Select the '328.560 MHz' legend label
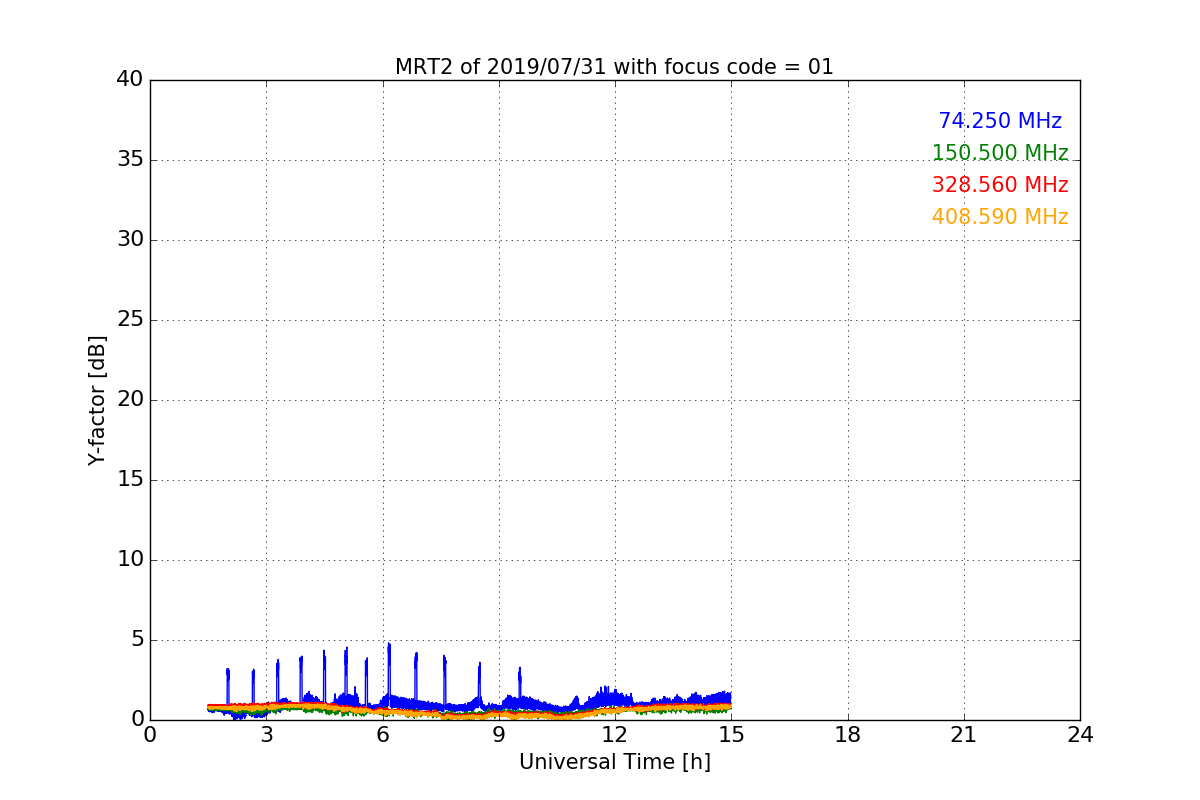This screenshot has width=1200, height=800. [x=1000, y=185]
